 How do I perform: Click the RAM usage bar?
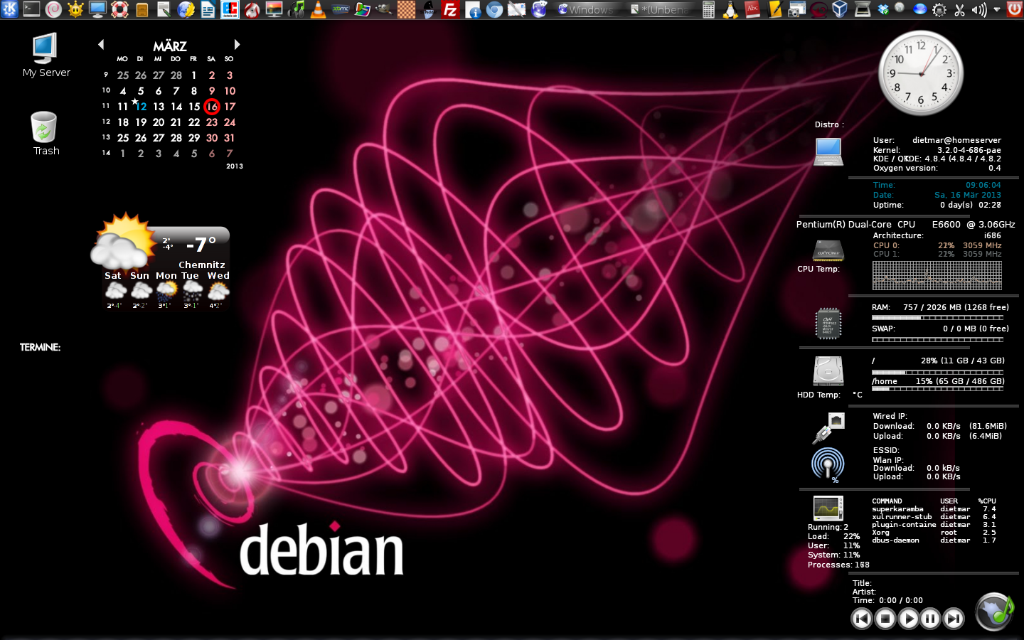(936, 317)
